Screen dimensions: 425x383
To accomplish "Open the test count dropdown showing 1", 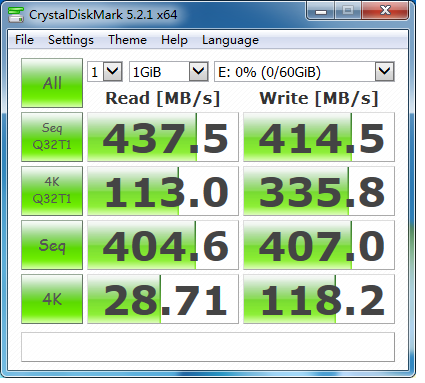I will 105,71.
